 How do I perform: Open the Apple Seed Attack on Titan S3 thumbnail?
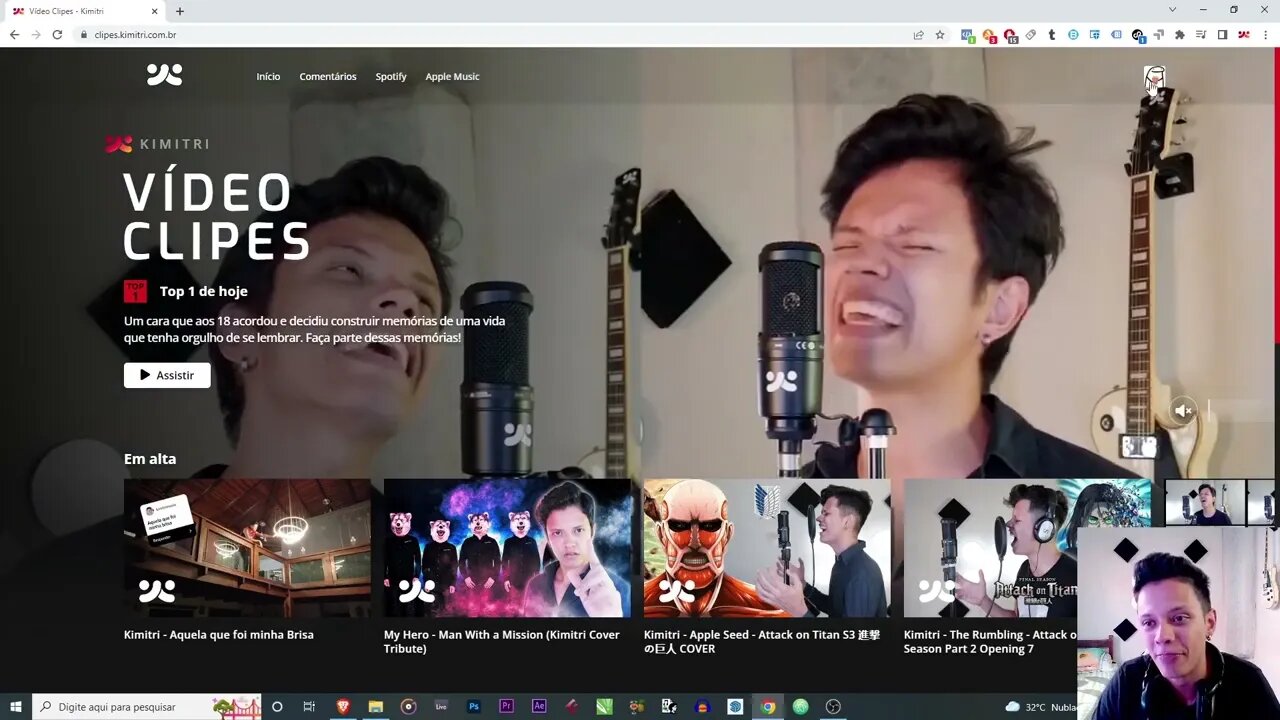click(767, 548)
